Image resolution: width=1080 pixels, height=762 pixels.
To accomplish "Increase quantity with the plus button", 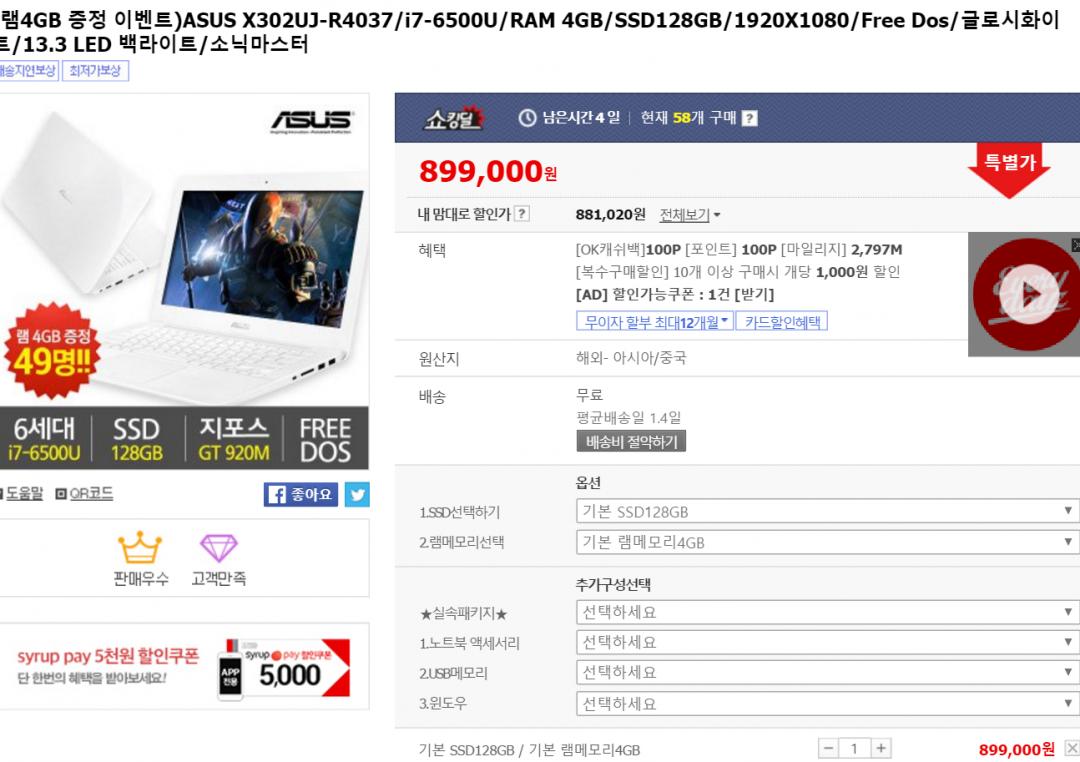I will pyautogui.click(x=880, y=748).
